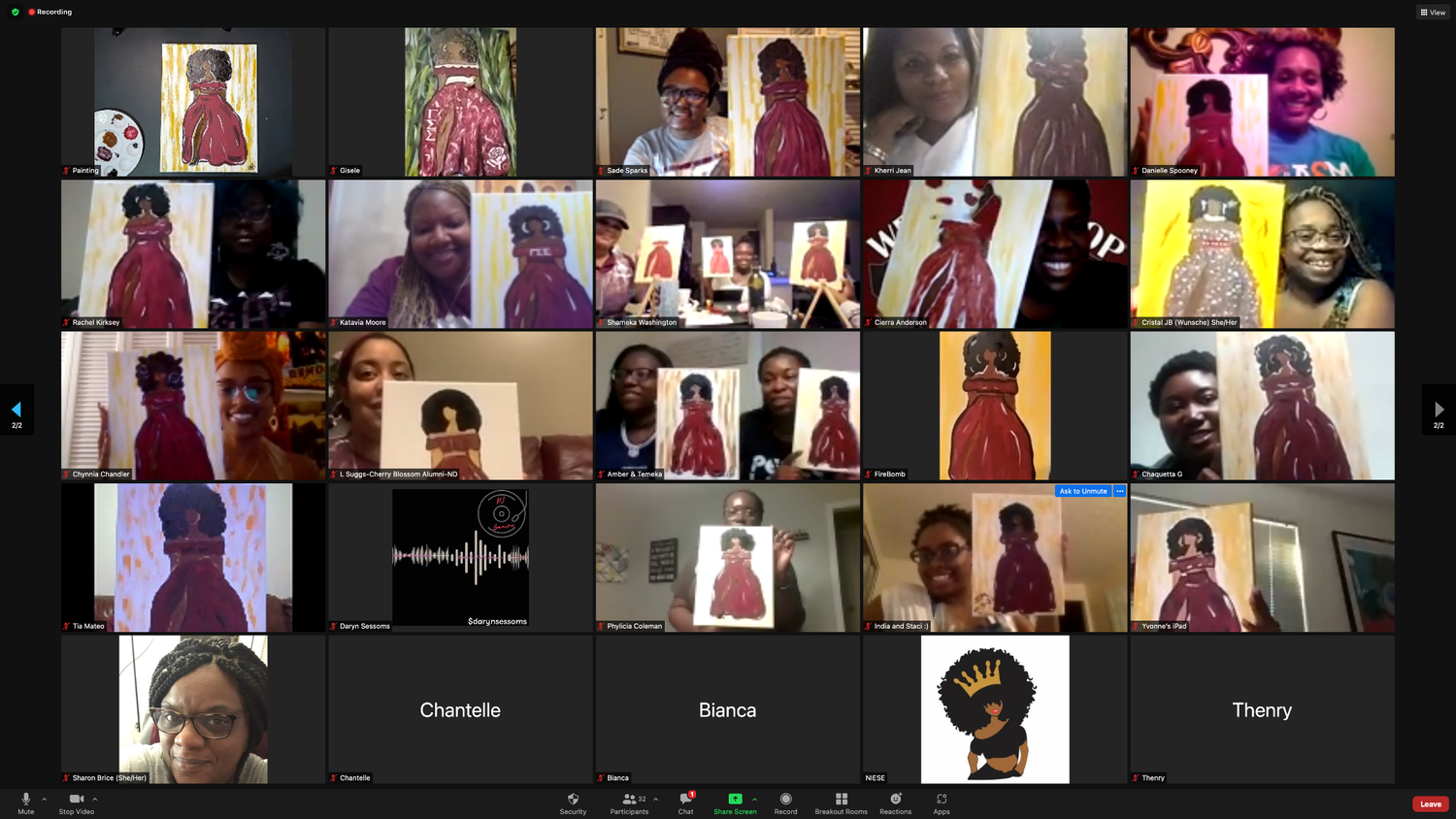Open the more options menu on India and Staci tile
Image resolution: width=1456 pixels, height=819 pixels.
coord(1119,491)
